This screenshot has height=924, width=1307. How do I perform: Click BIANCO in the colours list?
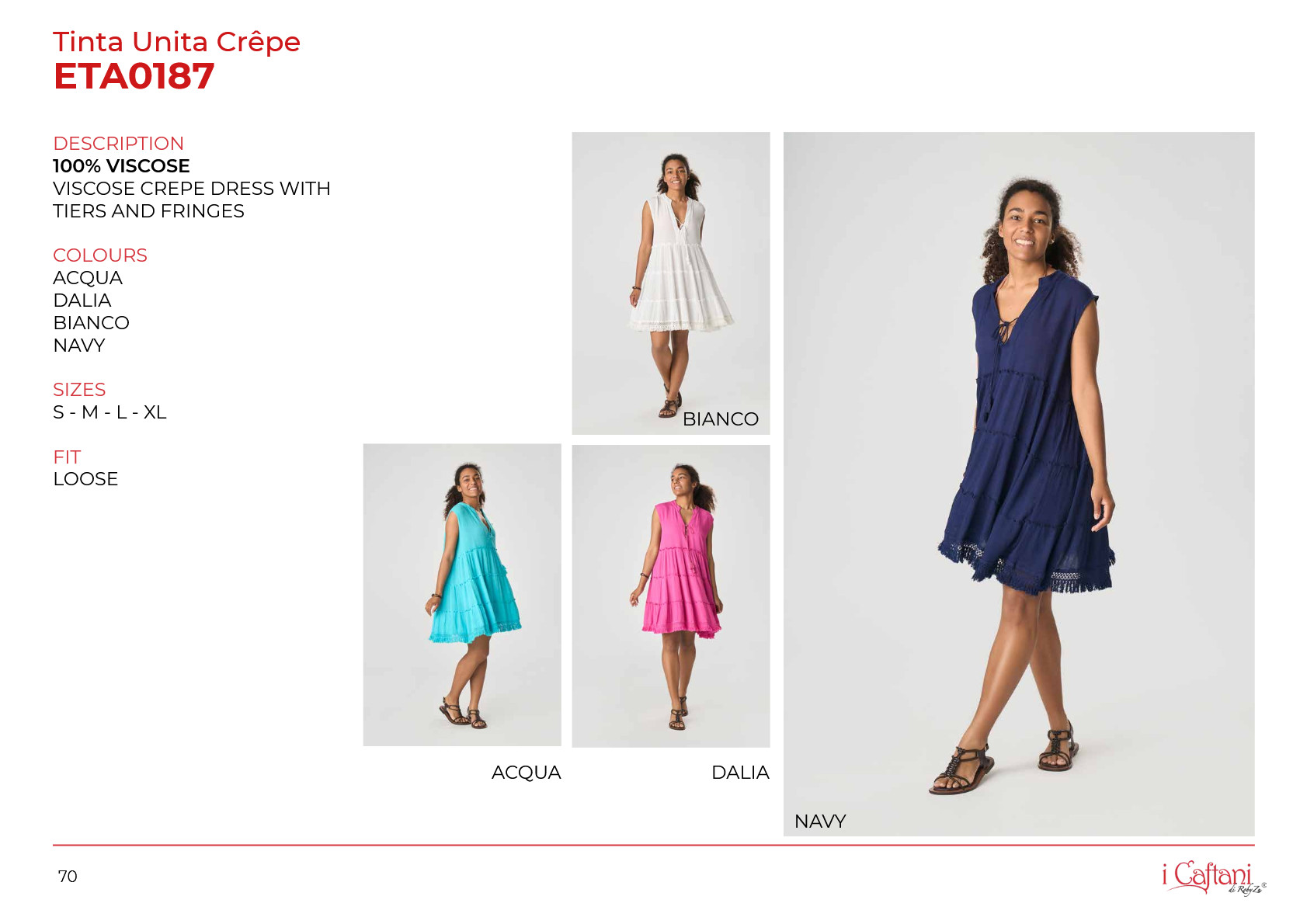(x=91, y=323)
